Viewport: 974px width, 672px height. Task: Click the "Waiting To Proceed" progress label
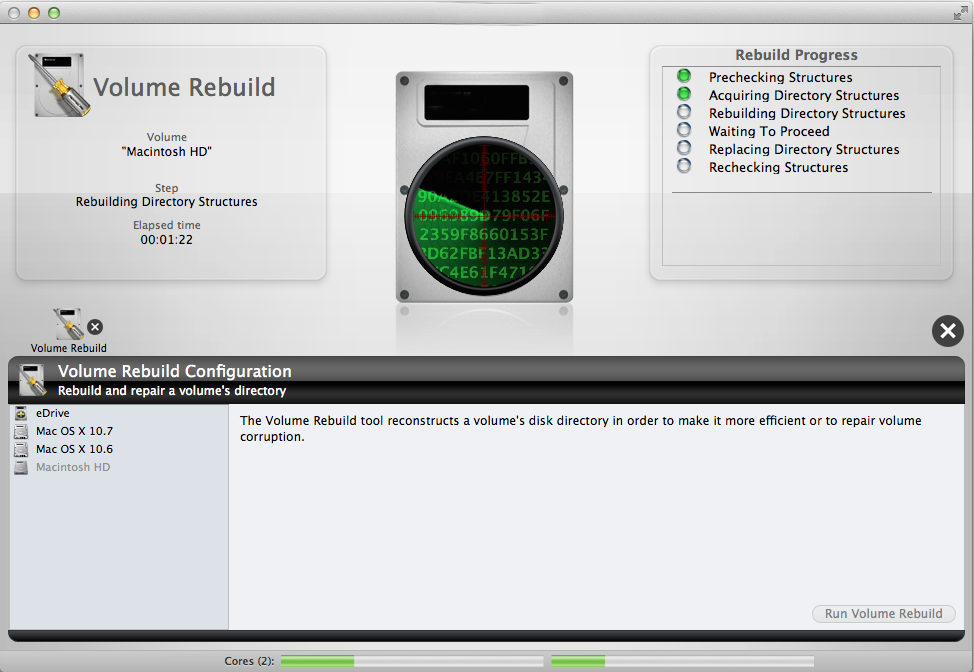[x=769, y=132]
